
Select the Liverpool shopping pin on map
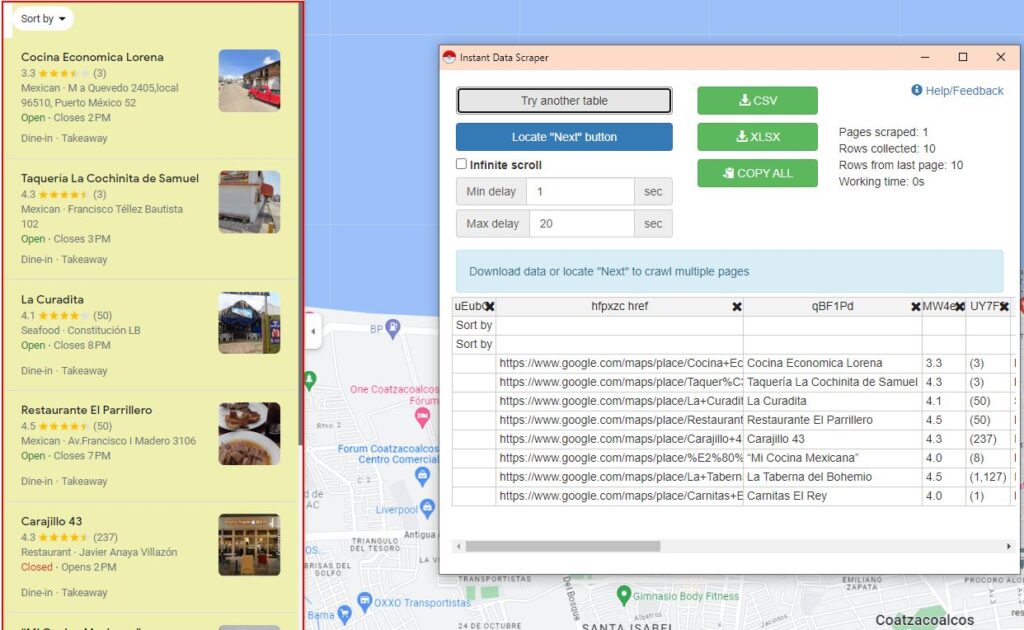tap(427, 508)
